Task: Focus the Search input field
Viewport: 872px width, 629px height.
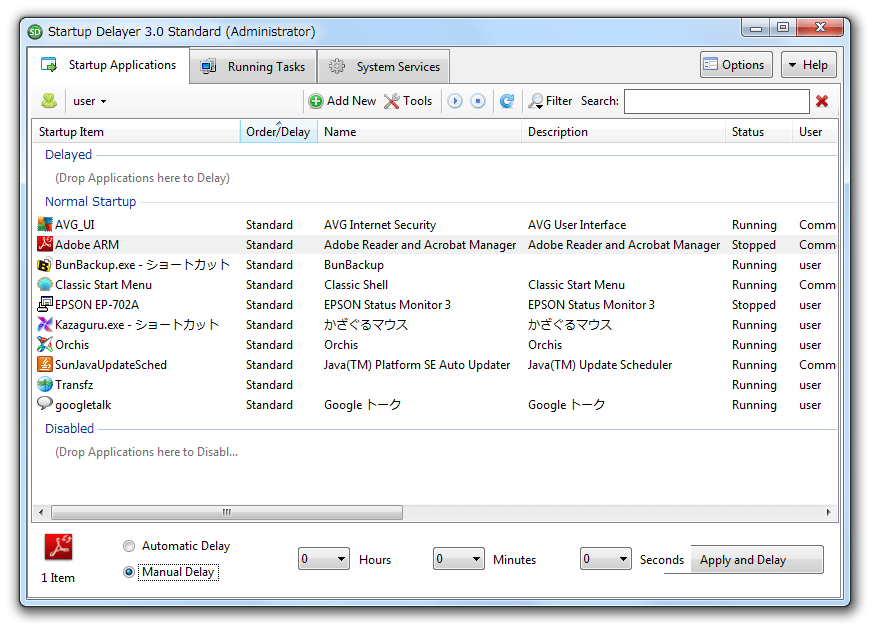Action: click(x=716, y=101)
